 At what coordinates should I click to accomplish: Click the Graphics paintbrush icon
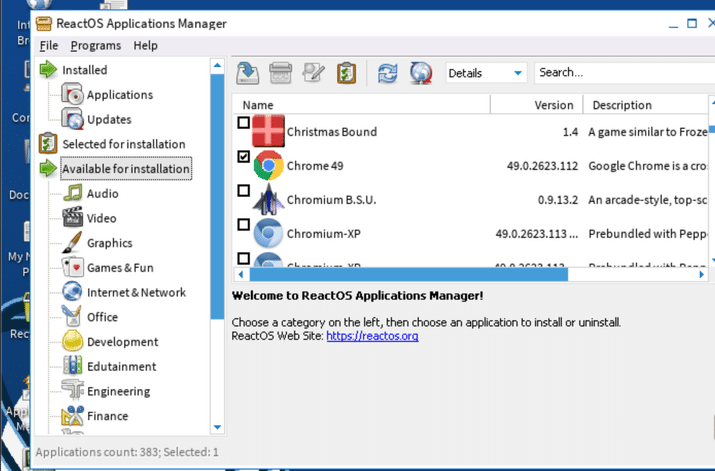72,242
